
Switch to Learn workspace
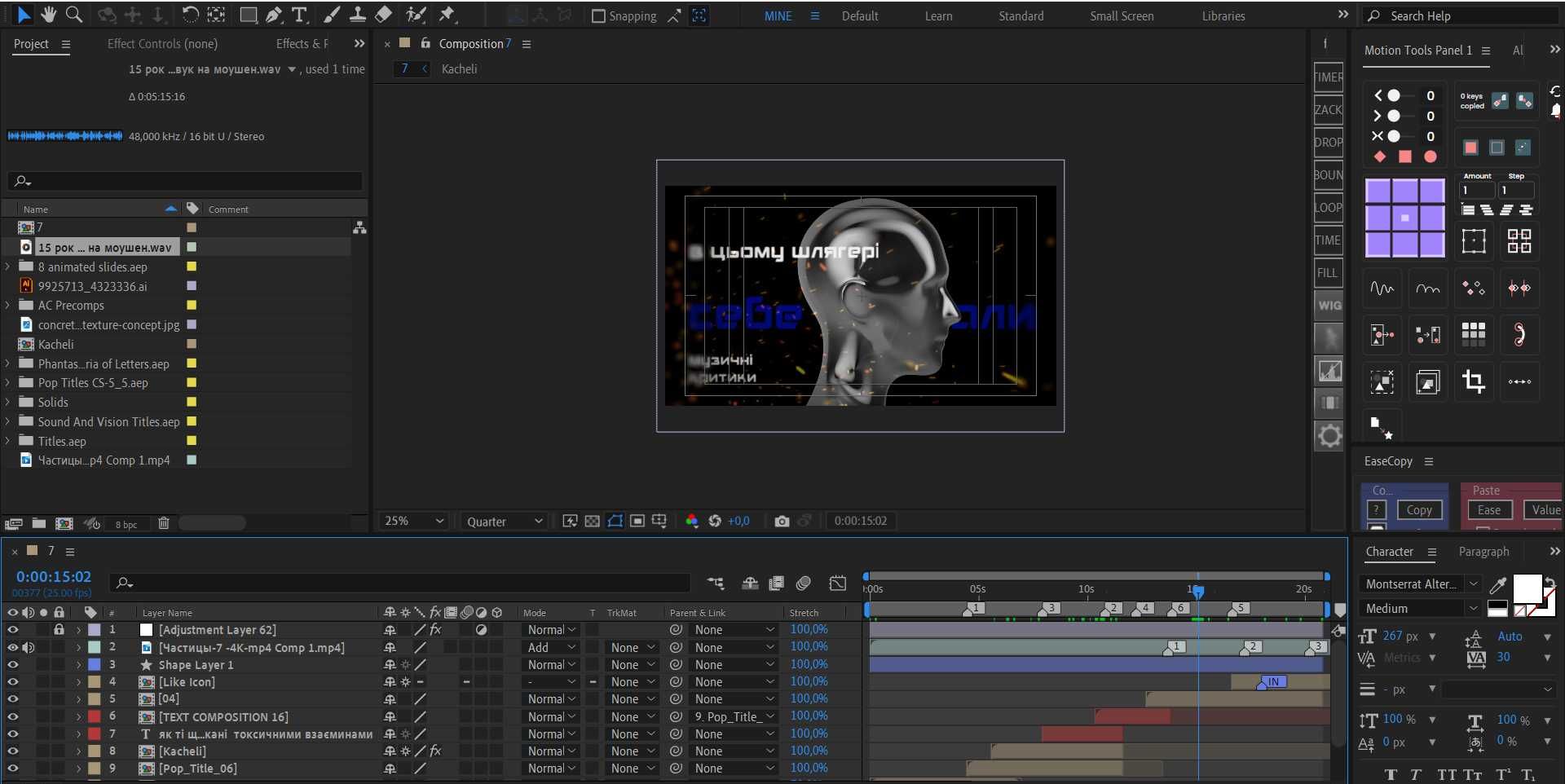point(938,15)
